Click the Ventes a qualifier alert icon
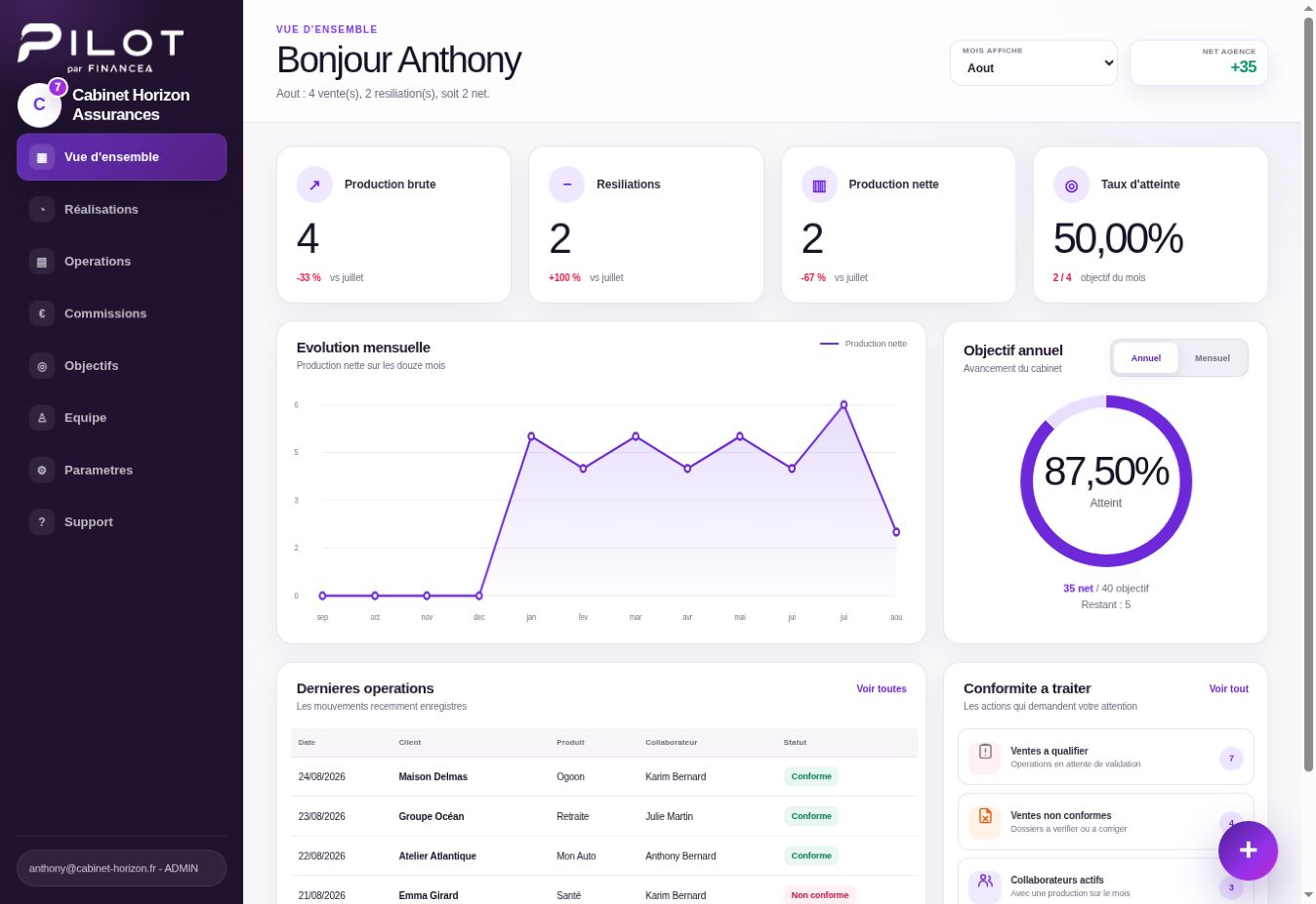 coord(985,757)
